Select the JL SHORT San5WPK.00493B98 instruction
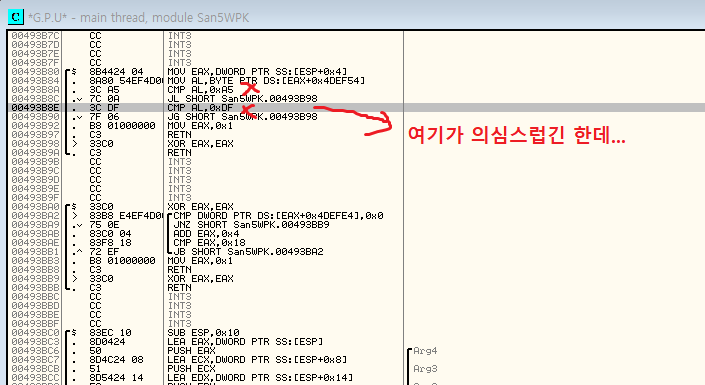The width and height of the screenshot is (705, 385). point(242,98)
